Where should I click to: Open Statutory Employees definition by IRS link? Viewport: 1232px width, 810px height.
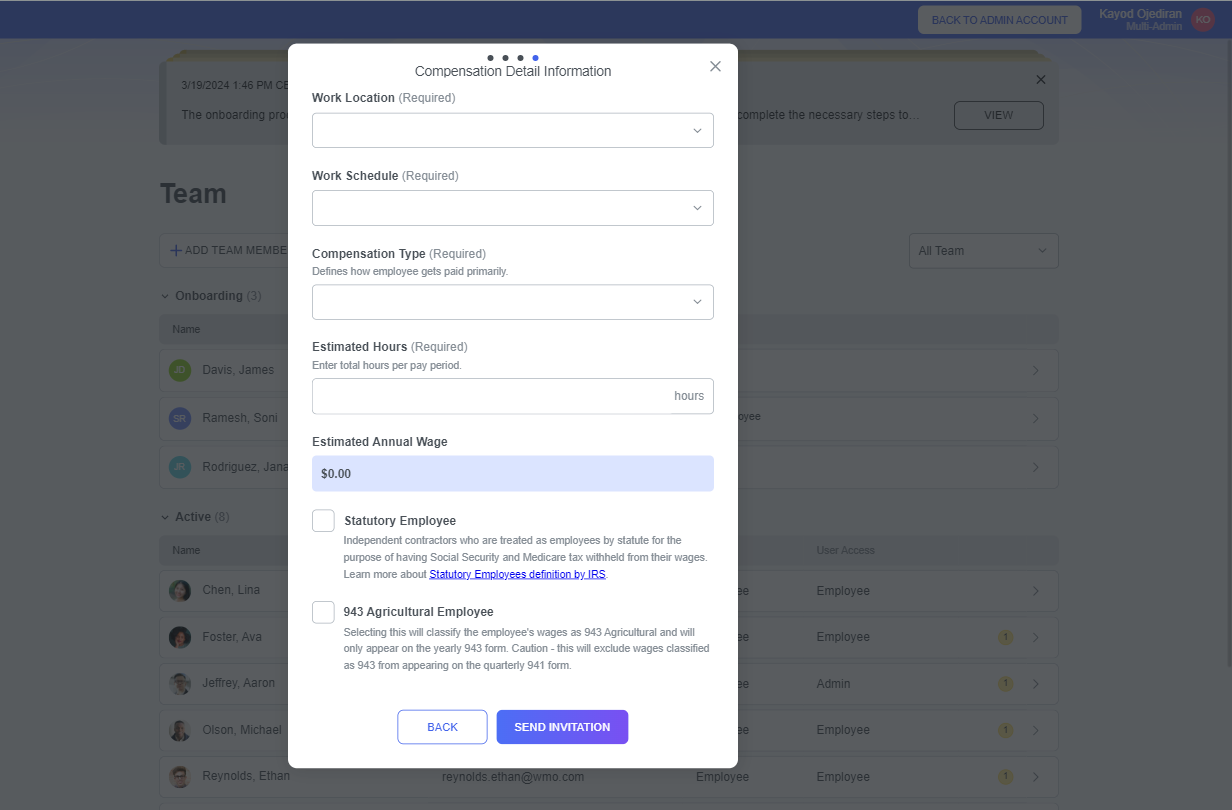click(x=517, y=575)
